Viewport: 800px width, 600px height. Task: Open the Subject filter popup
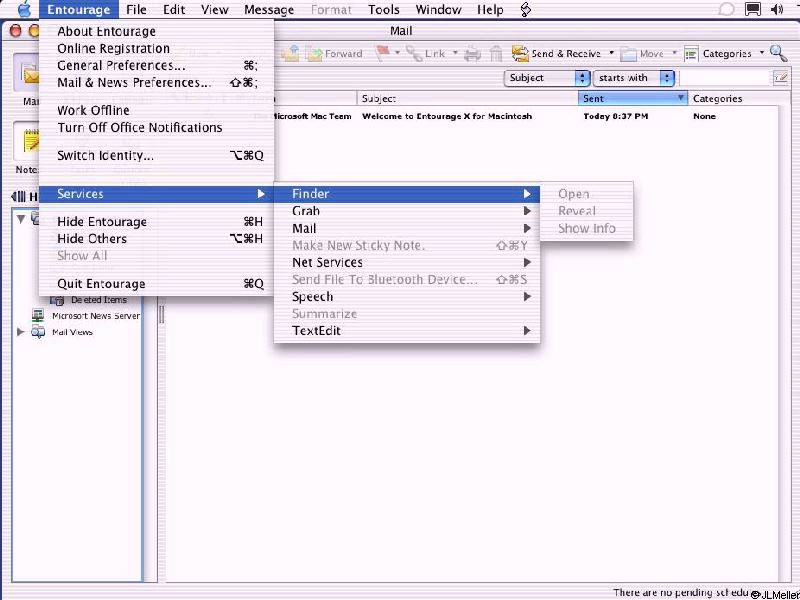[x=547, y=78]
